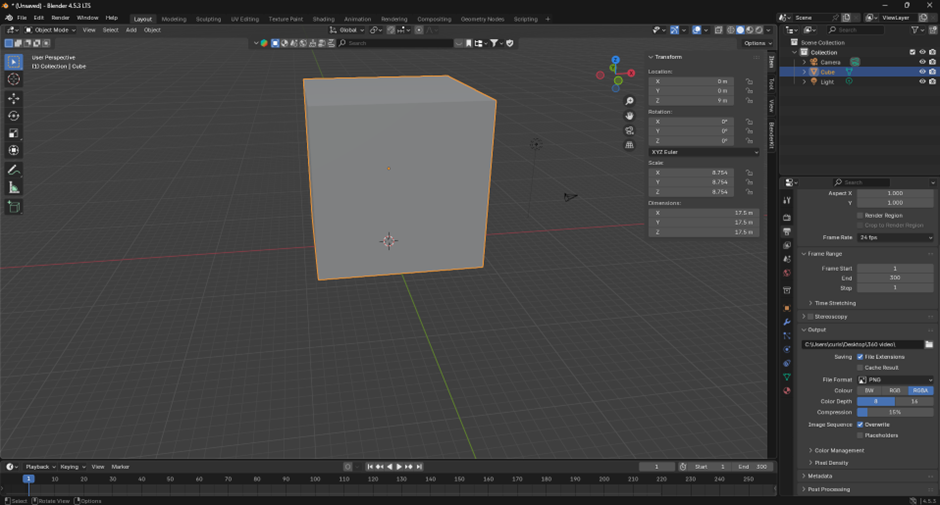This screenshot has height=505, width=940.
Task: Open the File Format PNG dropdown
Action: tap(895, 380)
